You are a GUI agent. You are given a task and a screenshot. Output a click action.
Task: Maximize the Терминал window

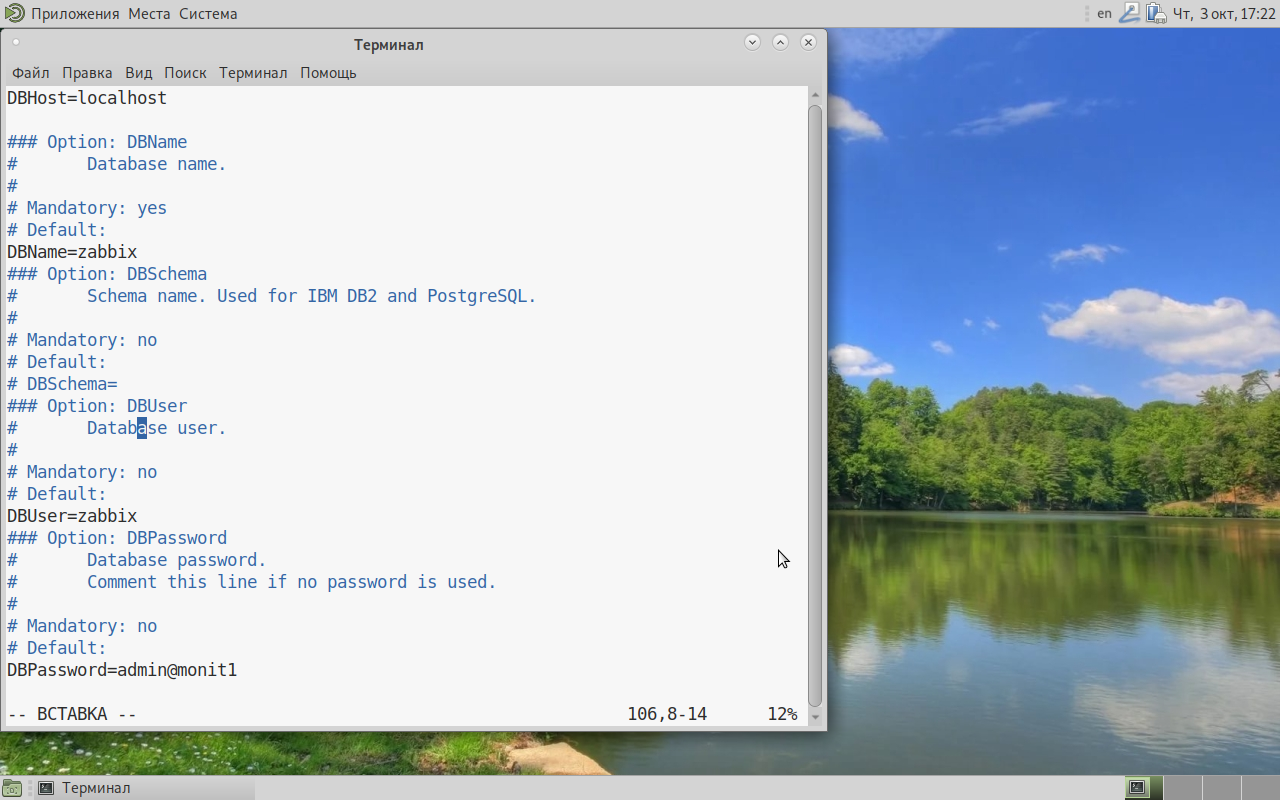coord(781,42)
